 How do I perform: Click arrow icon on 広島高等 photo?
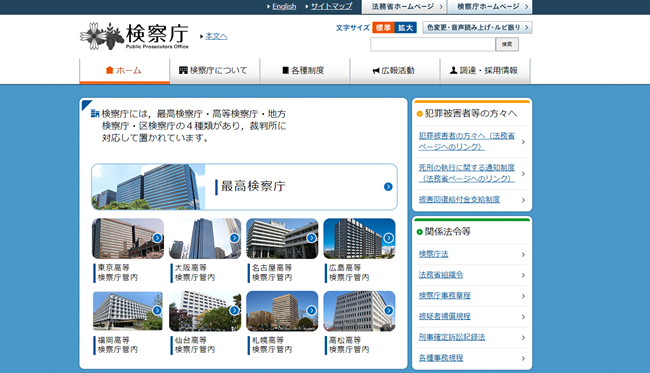click(388, 238)
